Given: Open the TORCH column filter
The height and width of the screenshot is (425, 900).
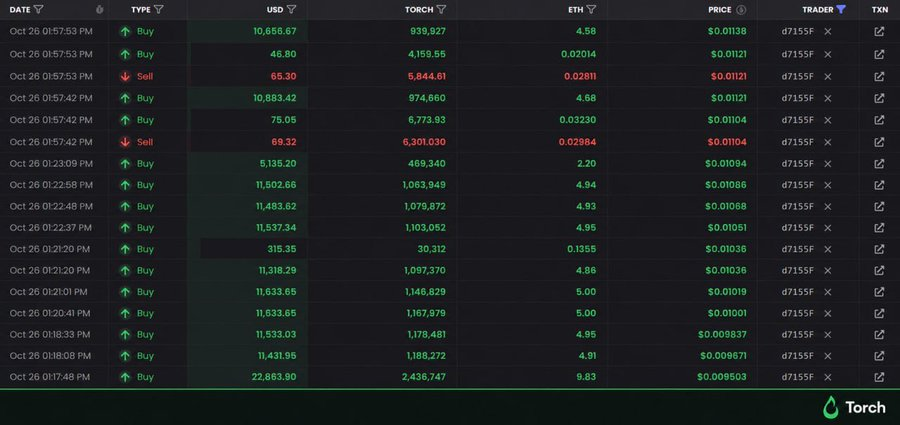Looking at the screenshot, I should pyautogui.click(x=441, y=10).
